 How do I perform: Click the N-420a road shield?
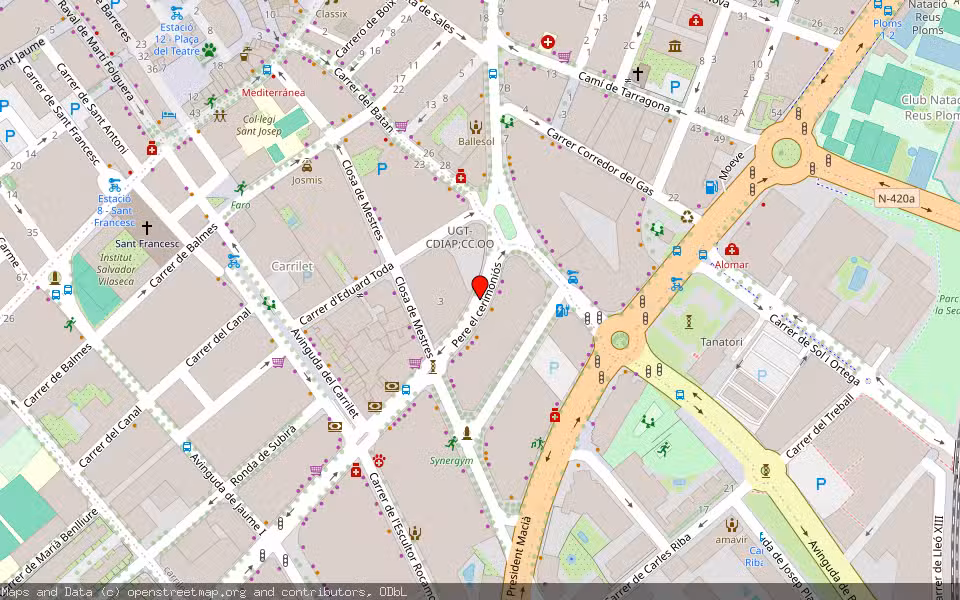tap(896, 198)
